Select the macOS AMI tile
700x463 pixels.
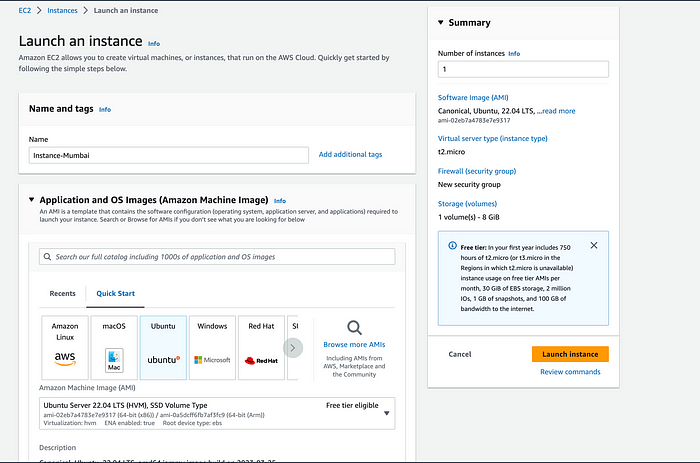coord(114,347)
